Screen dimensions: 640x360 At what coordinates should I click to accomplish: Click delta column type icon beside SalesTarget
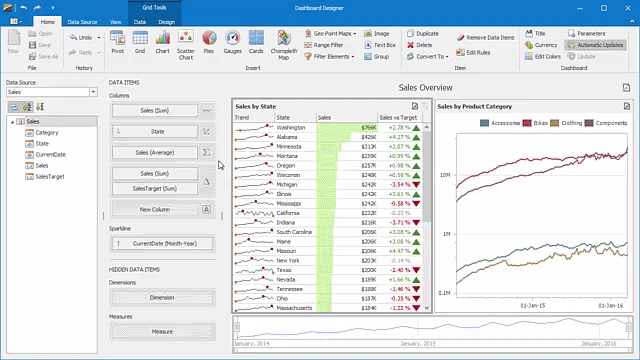pyautogui.click(x=207, y=181)
